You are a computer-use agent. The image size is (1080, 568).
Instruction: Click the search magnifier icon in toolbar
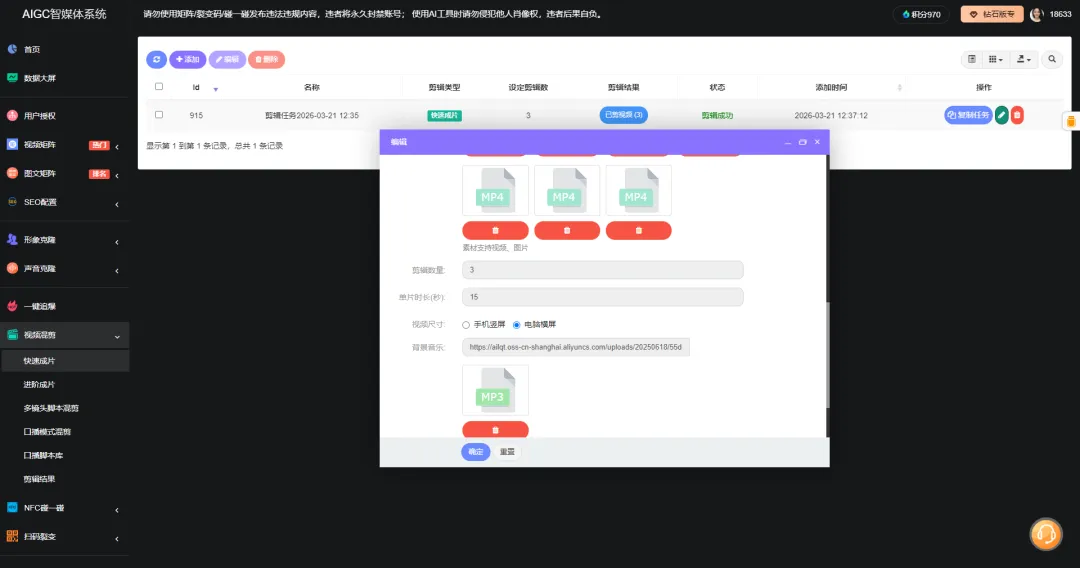pyautogui.click(x=1052, y=59)
